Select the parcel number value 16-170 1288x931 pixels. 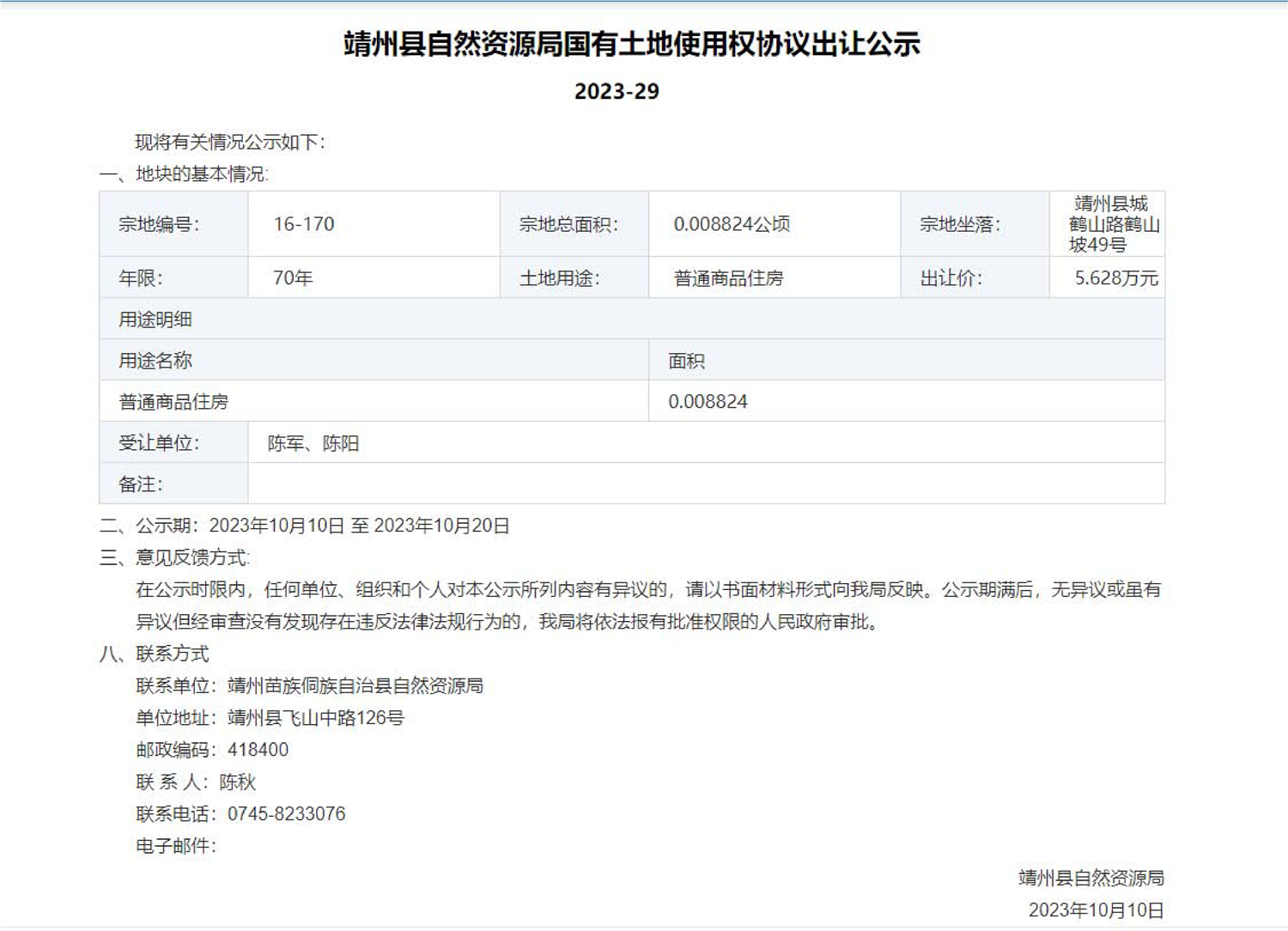point(304,224)
